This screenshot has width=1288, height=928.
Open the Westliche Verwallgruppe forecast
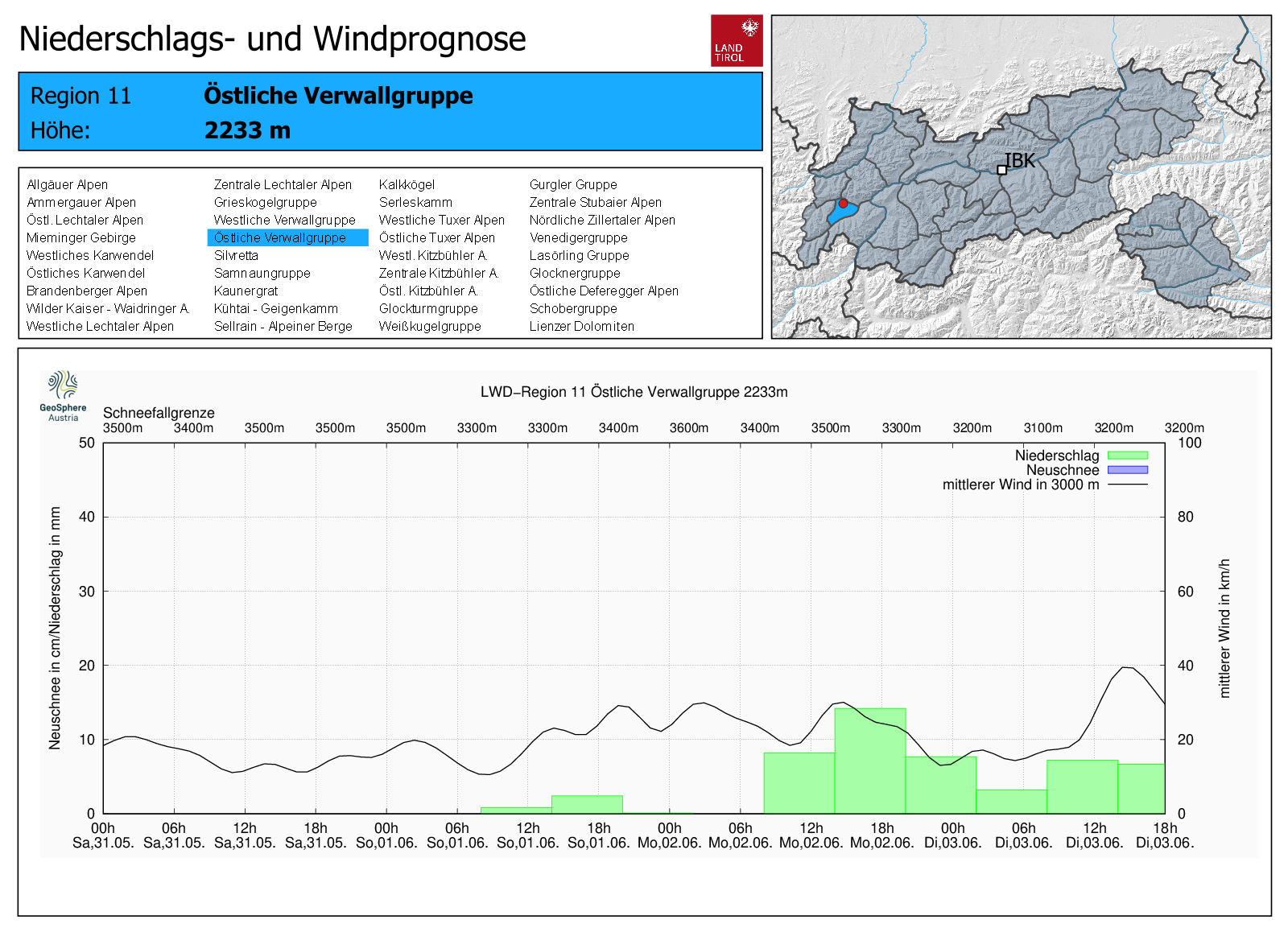click(284, 220)
